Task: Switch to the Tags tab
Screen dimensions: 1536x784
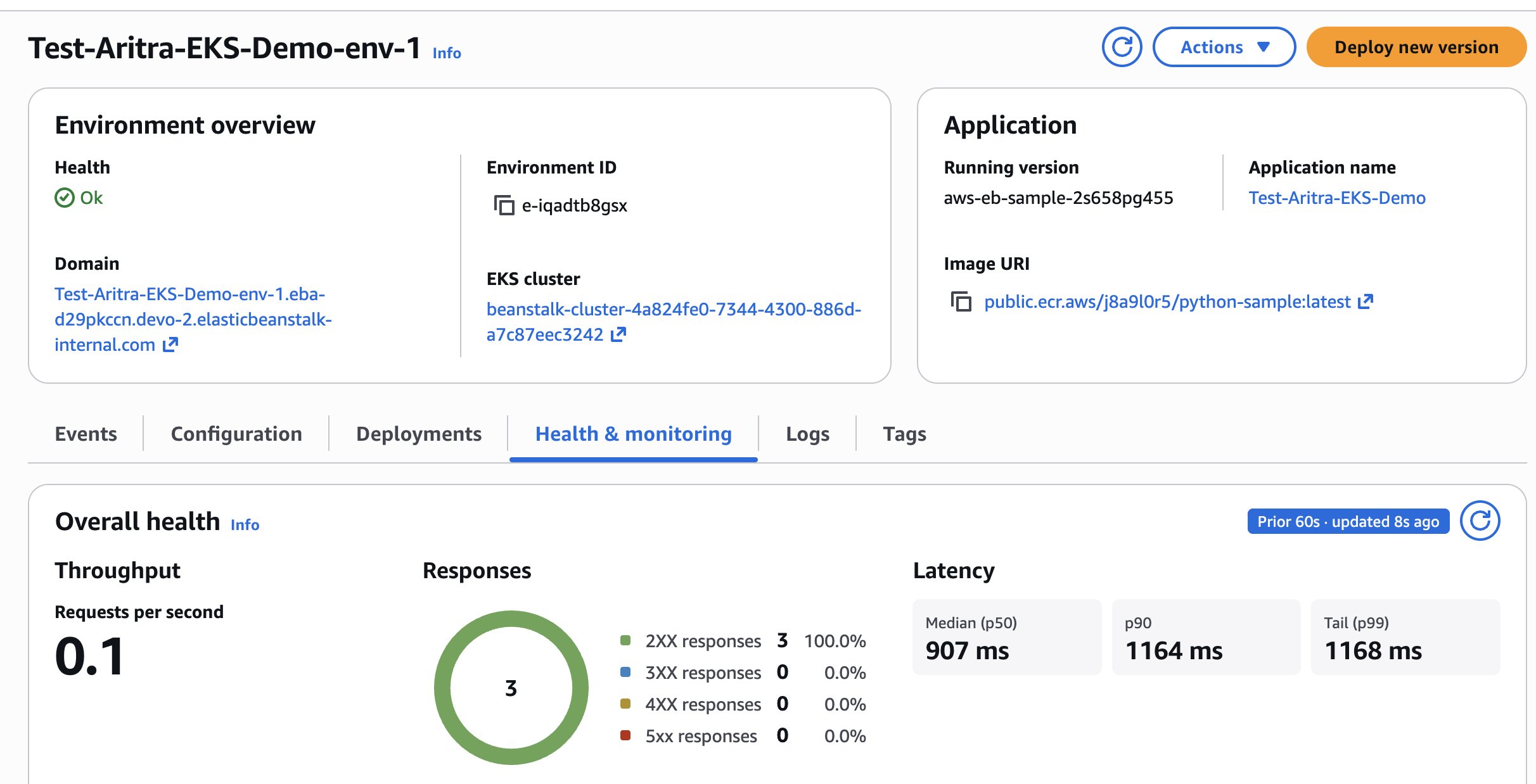Action: pyautogui.click(x=904, y=434)
